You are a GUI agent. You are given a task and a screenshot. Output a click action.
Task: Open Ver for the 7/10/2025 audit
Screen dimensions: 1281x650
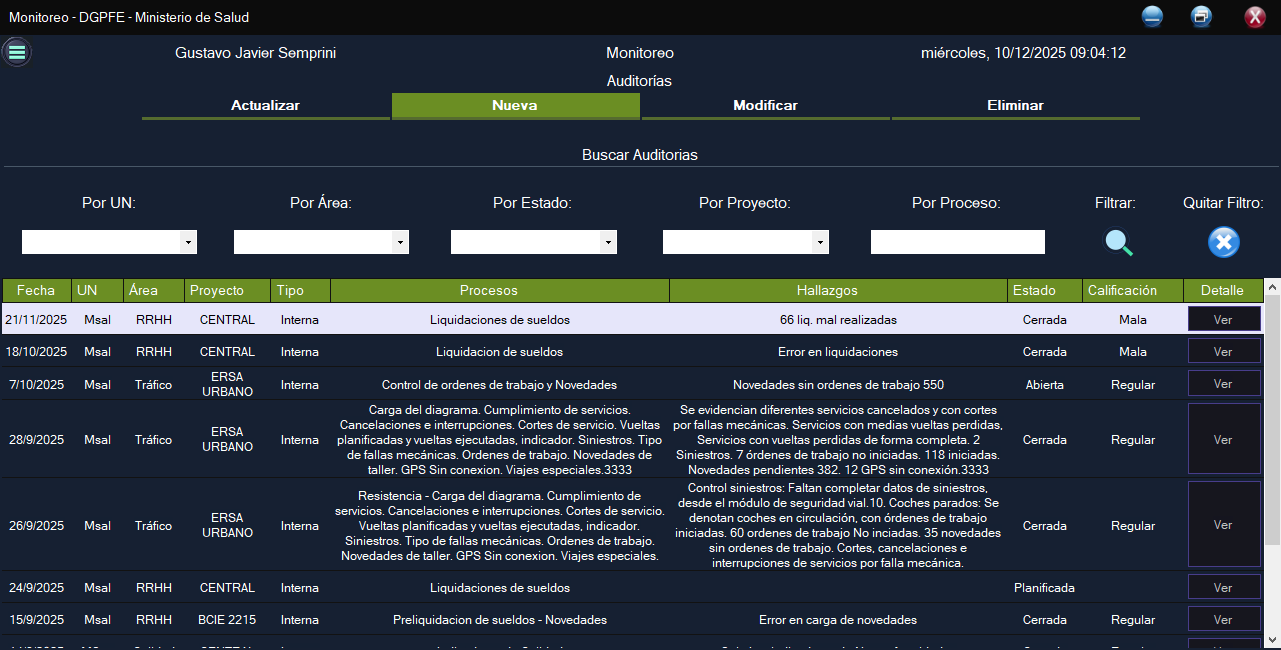point(1223,384)
